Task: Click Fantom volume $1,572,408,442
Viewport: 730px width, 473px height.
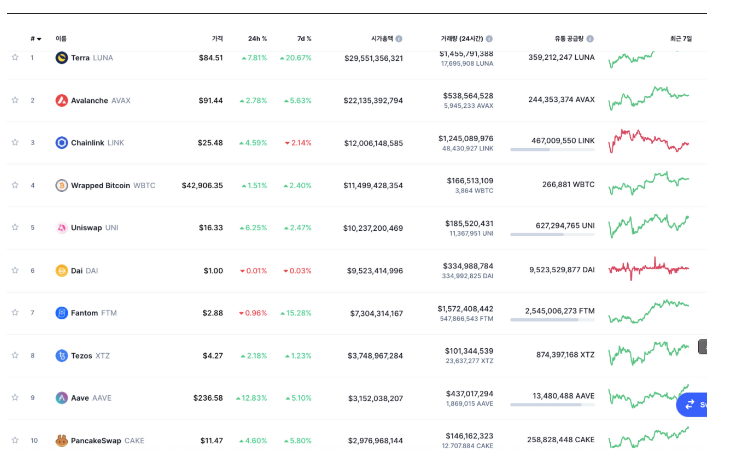Action: point(465,309)
